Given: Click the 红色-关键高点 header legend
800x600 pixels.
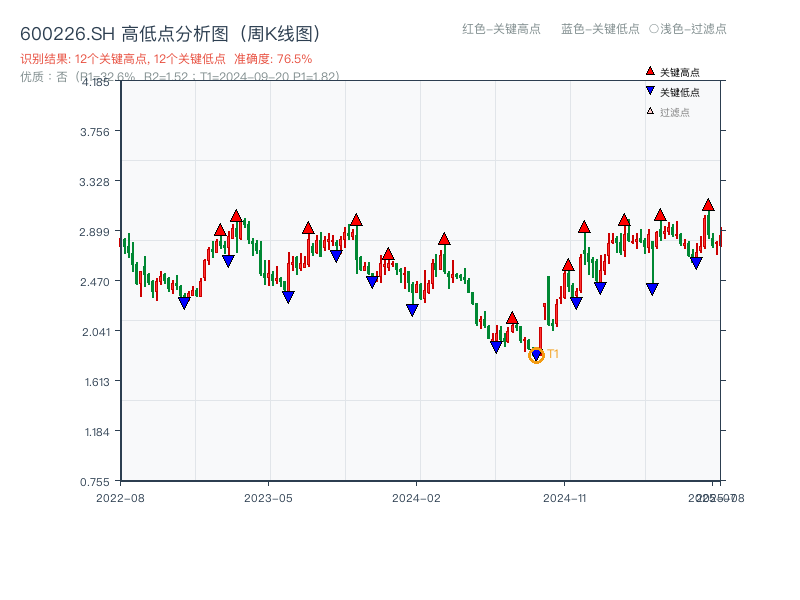Looking at the screenshot, I should tap(501, 29).
